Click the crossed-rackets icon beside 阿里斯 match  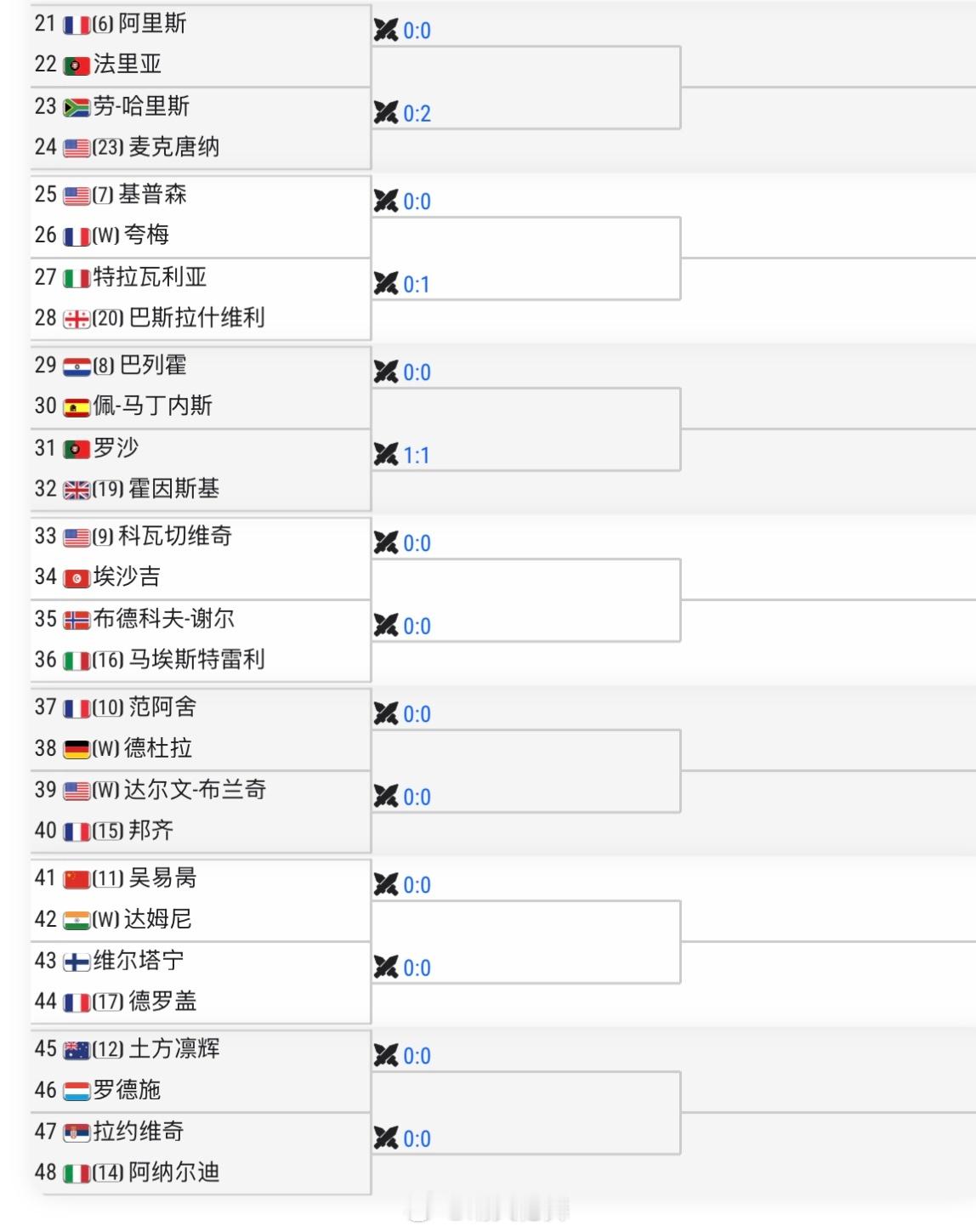tap(384, 28)
